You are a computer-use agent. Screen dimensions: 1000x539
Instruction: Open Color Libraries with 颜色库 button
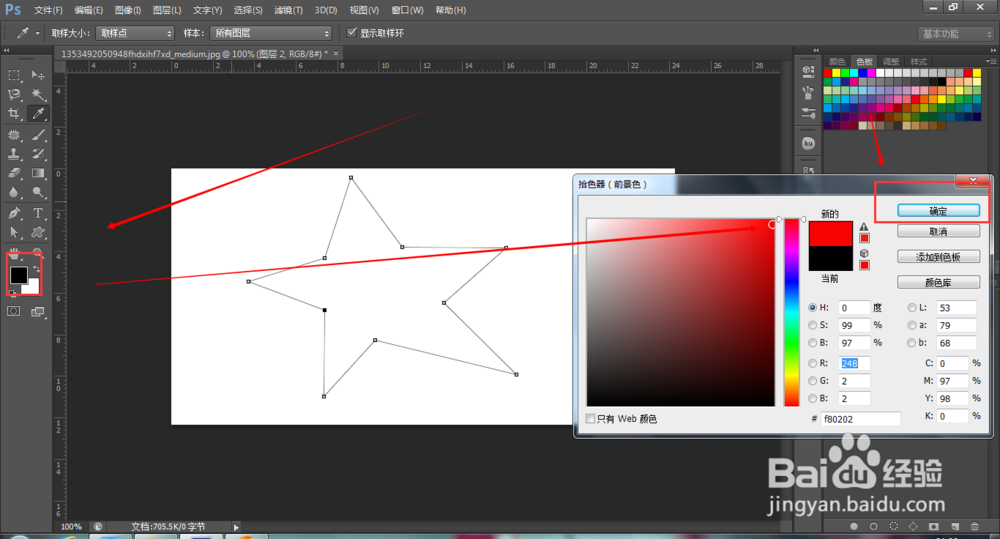938,282
